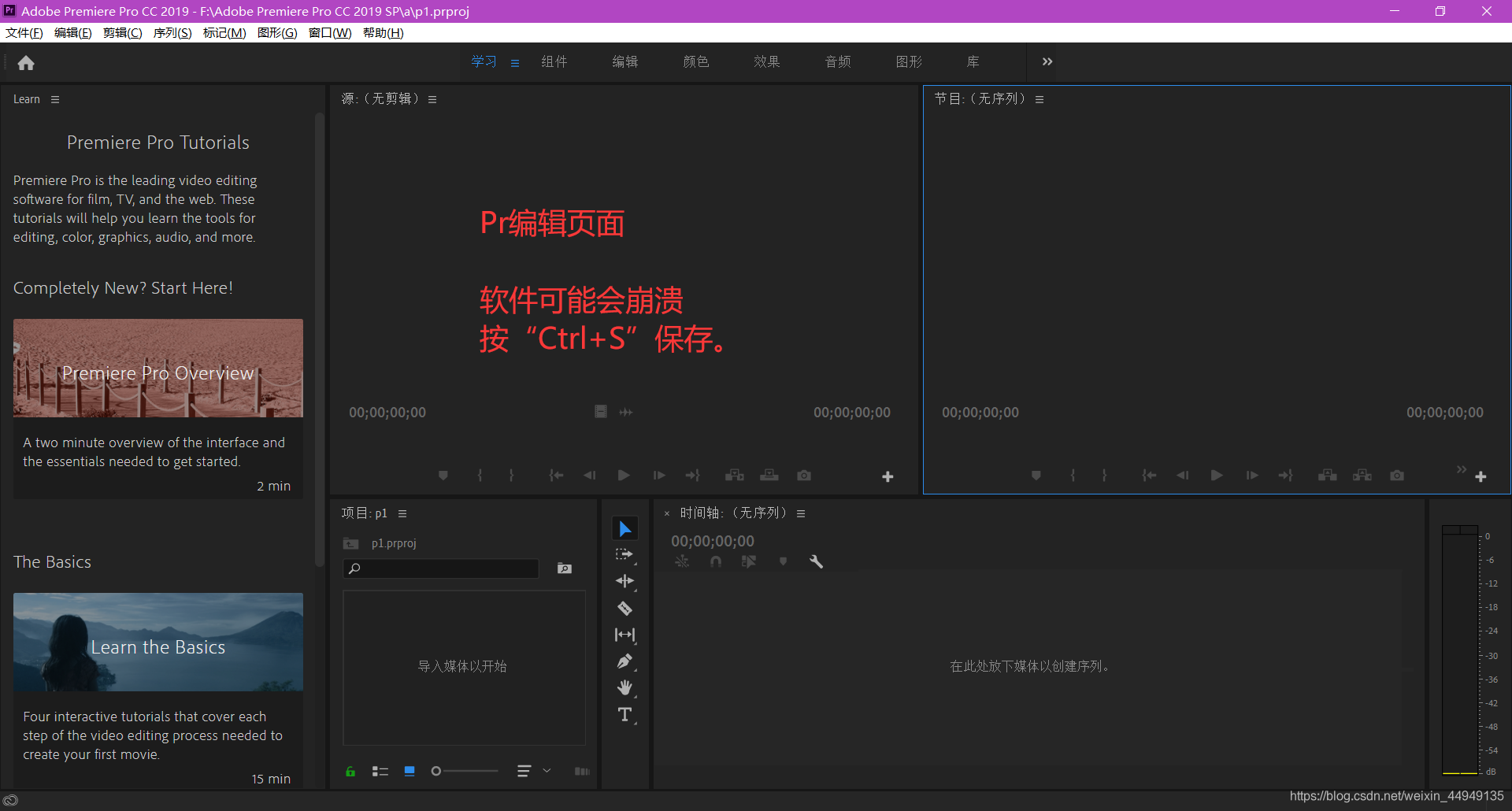Open Program monitor button editor plus
This screenshot has width=1512, height=811.
[1480, 476]
